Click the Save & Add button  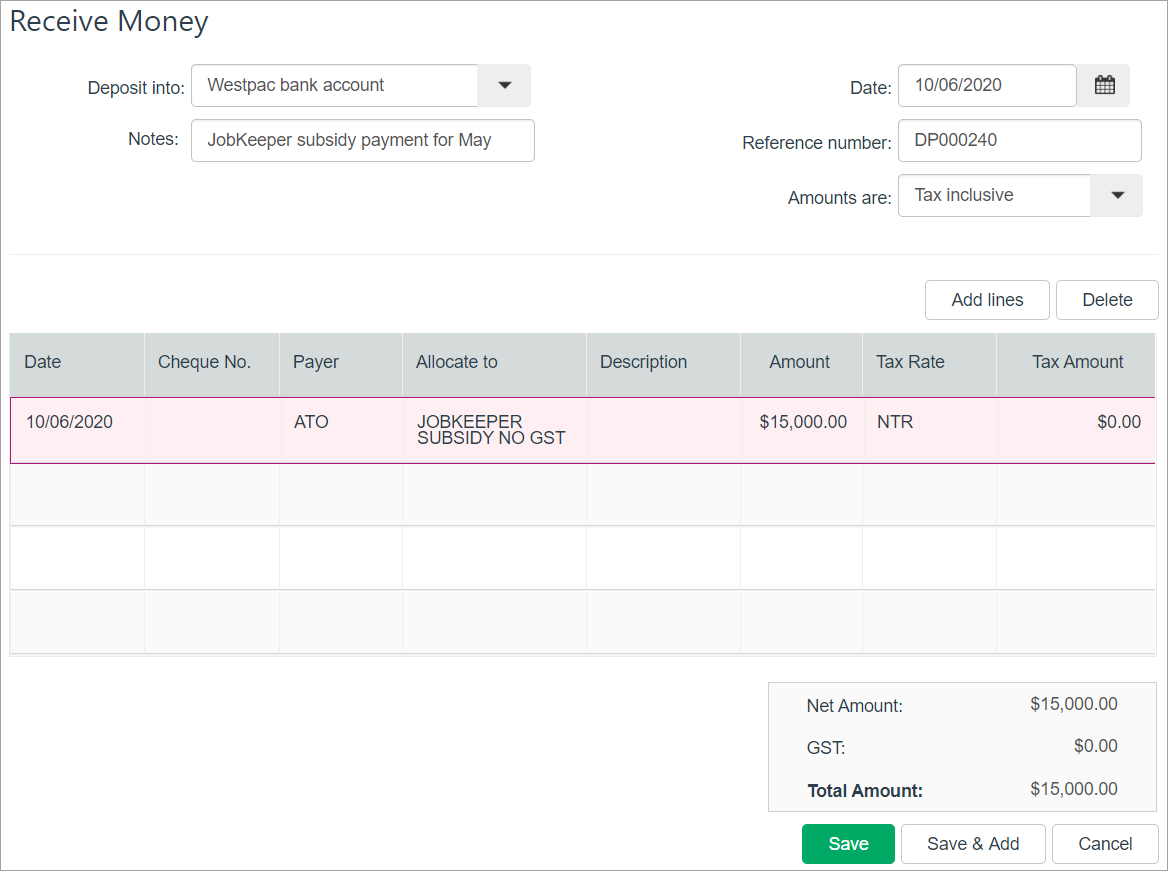tap(973, 844)
